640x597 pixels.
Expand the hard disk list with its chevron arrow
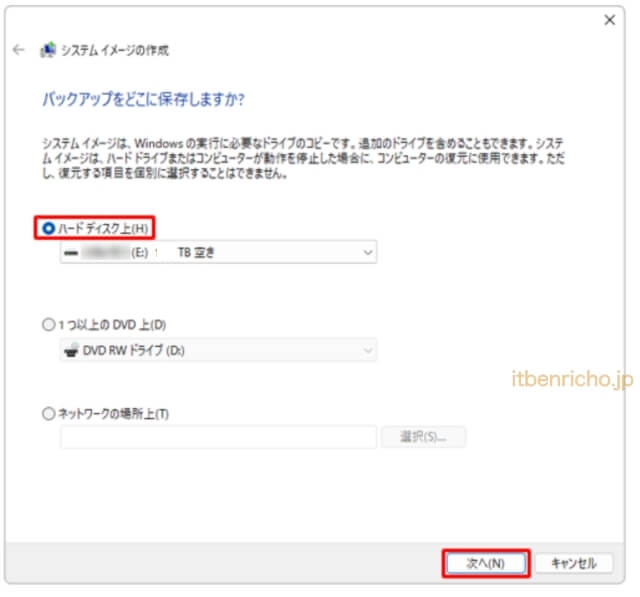click(366, 253)
